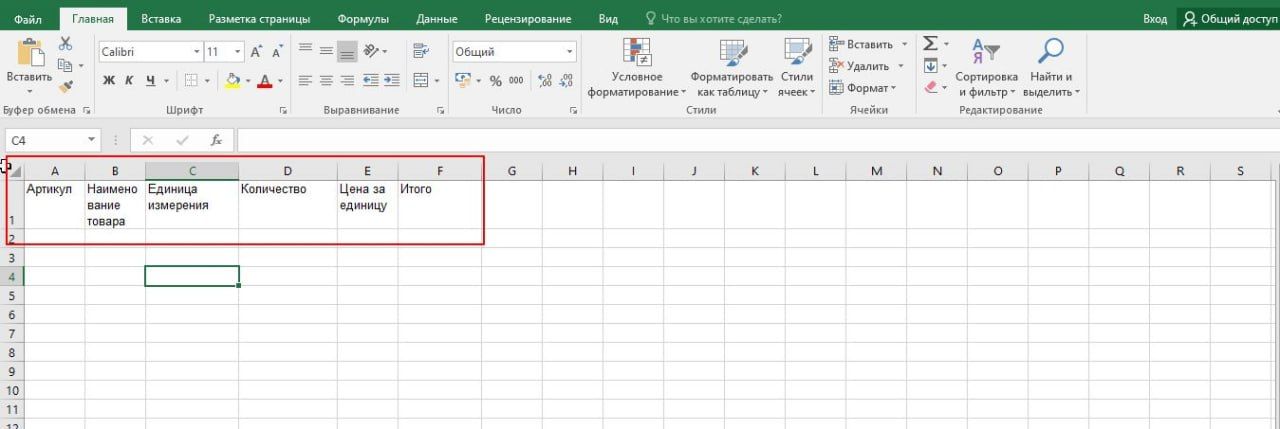Open the accounting number format button
This screenshot has width=1280, height=429.
[x=462, y=81]
